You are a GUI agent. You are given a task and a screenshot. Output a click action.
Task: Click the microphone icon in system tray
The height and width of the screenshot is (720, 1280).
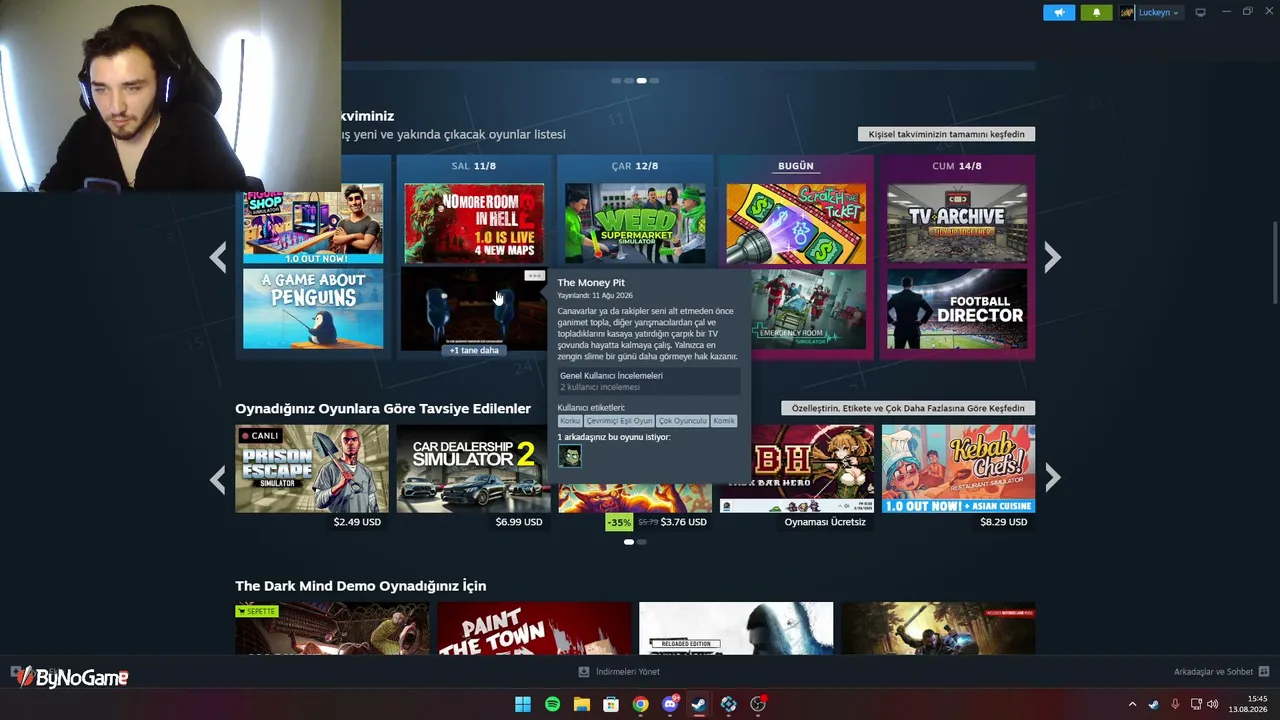tap(1175, 704)
